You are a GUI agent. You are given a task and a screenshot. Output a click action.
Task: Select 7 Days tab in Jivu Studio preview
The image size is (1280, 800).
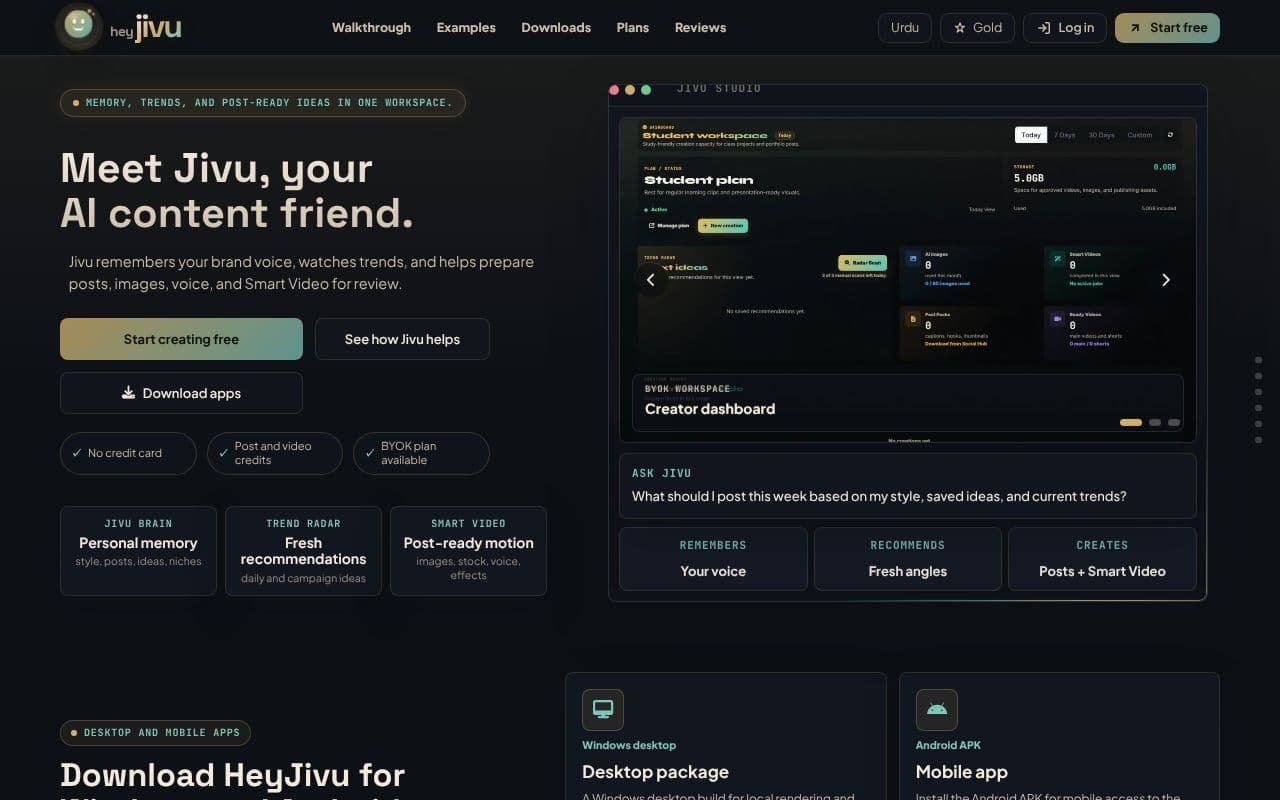point(1066,135)
